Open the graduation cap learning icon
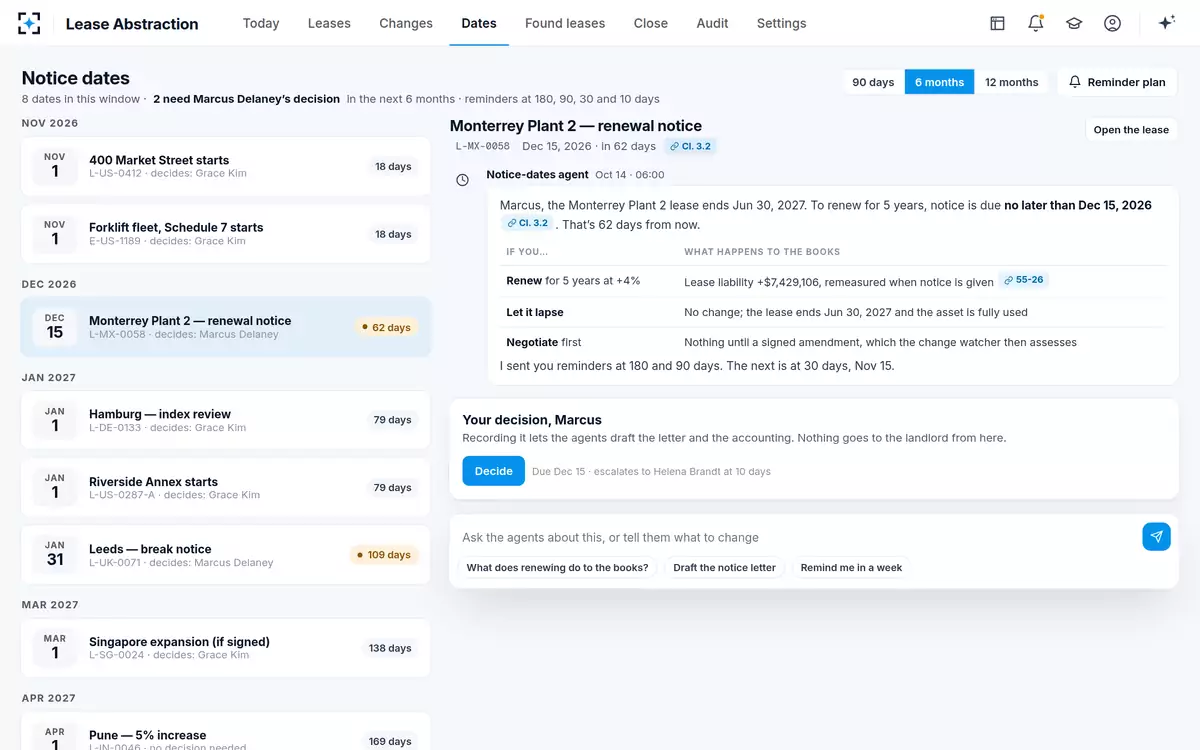The height and width of the screenshot is (750, 1200). (x=1074, y=23)
